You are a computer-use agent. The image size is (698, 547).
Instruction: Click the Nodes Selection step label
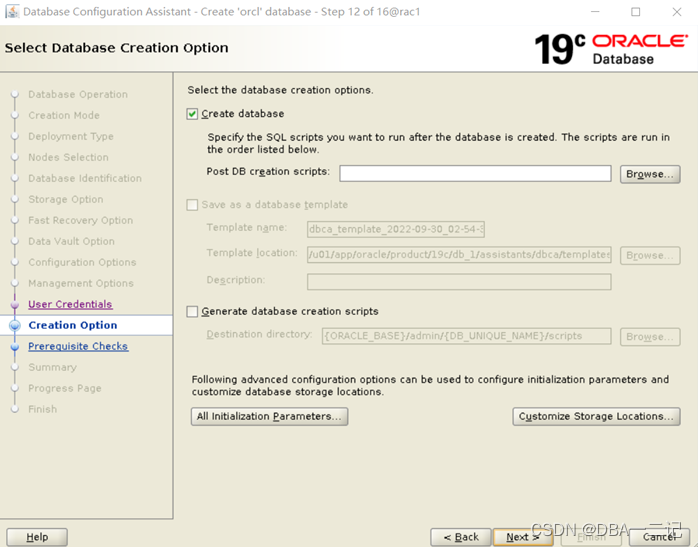pos(69,157)
